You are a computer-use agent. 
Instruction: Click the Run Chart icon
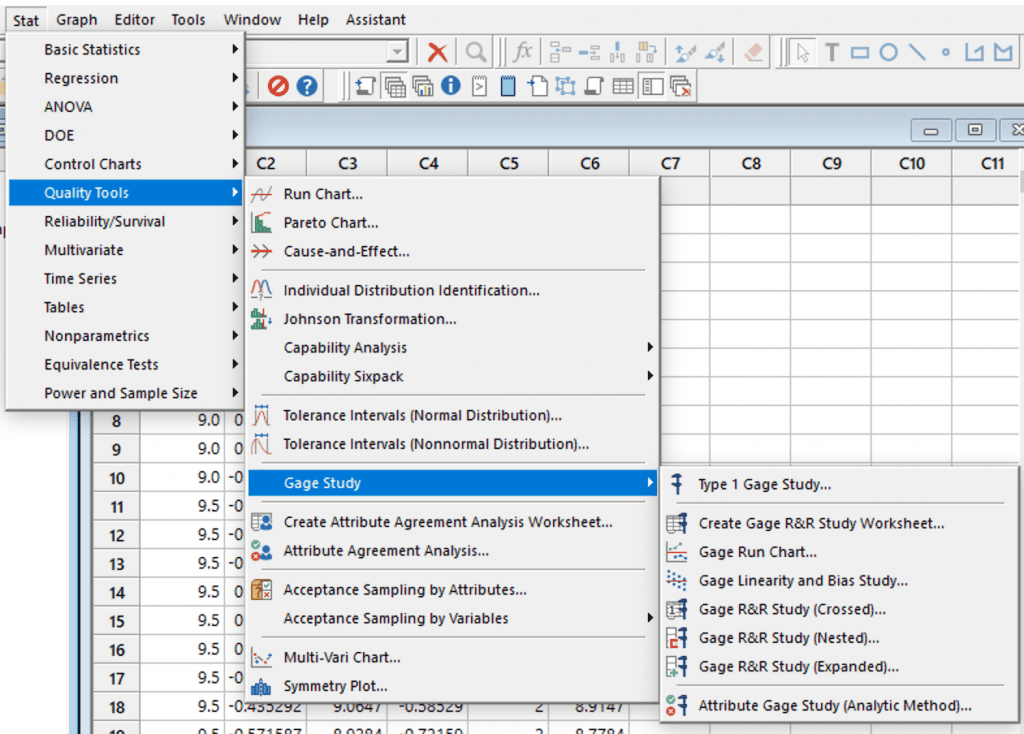tap(261, 194)
